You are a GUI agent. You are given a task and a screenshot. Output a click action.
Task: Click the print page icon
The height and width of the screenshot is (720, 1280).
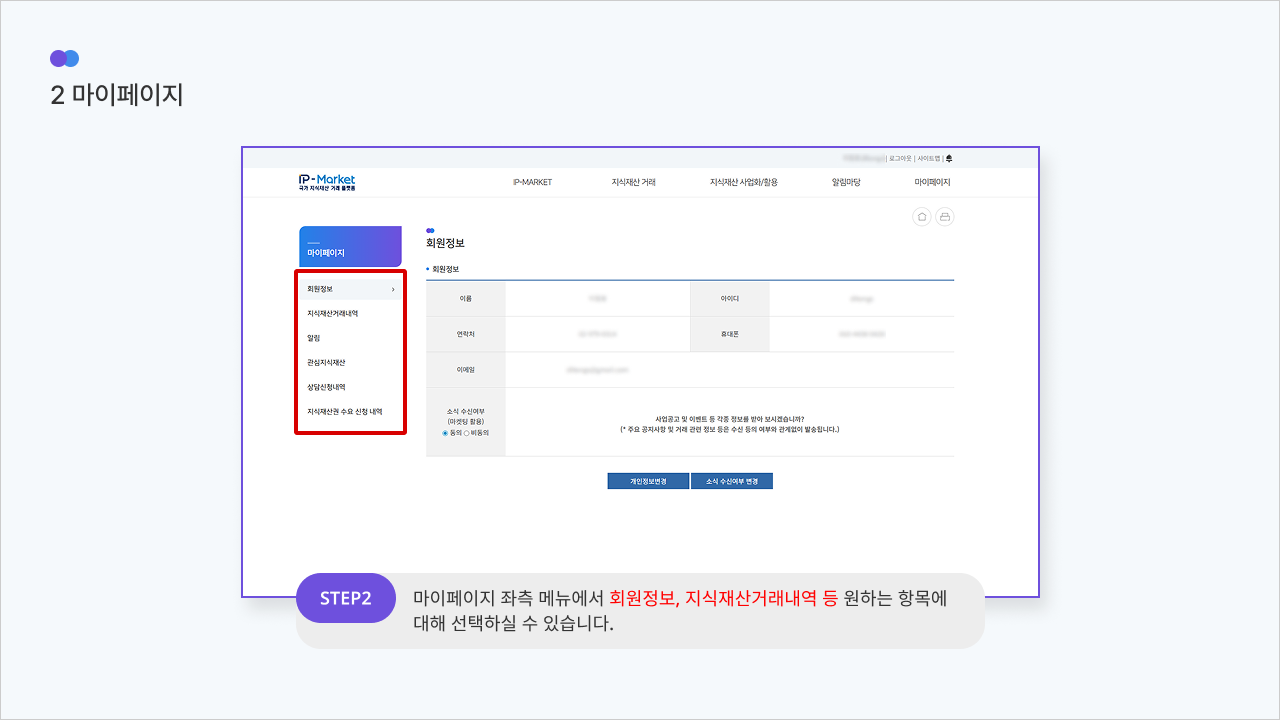(945, 217)
